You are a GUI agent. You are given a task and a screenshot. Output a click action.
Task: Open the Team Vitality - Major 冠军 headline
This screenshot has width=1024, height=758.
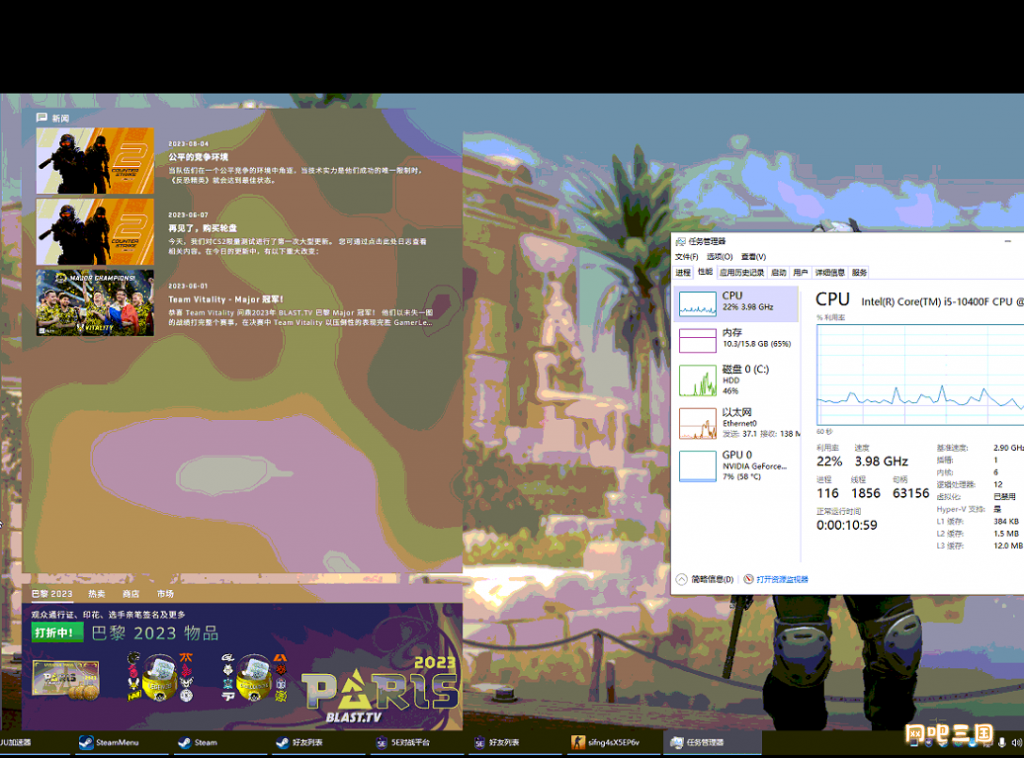coord(226,300)
